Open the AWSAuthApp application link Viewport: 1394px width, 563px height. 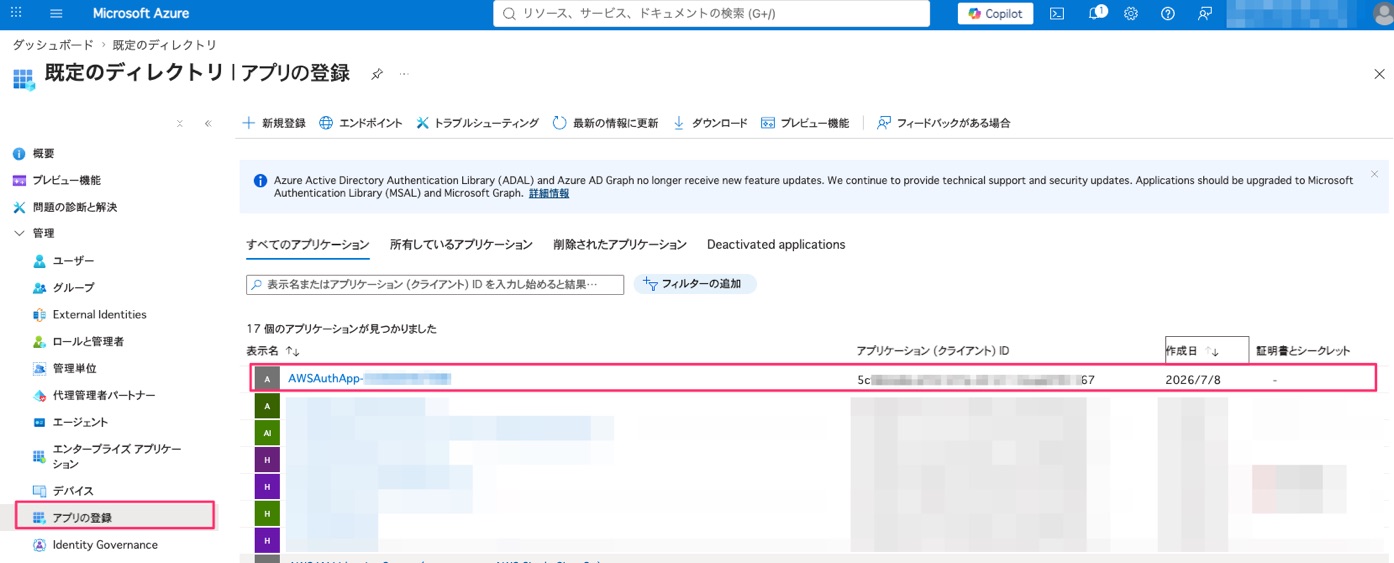pyautogui.click(x=369, y=379)
